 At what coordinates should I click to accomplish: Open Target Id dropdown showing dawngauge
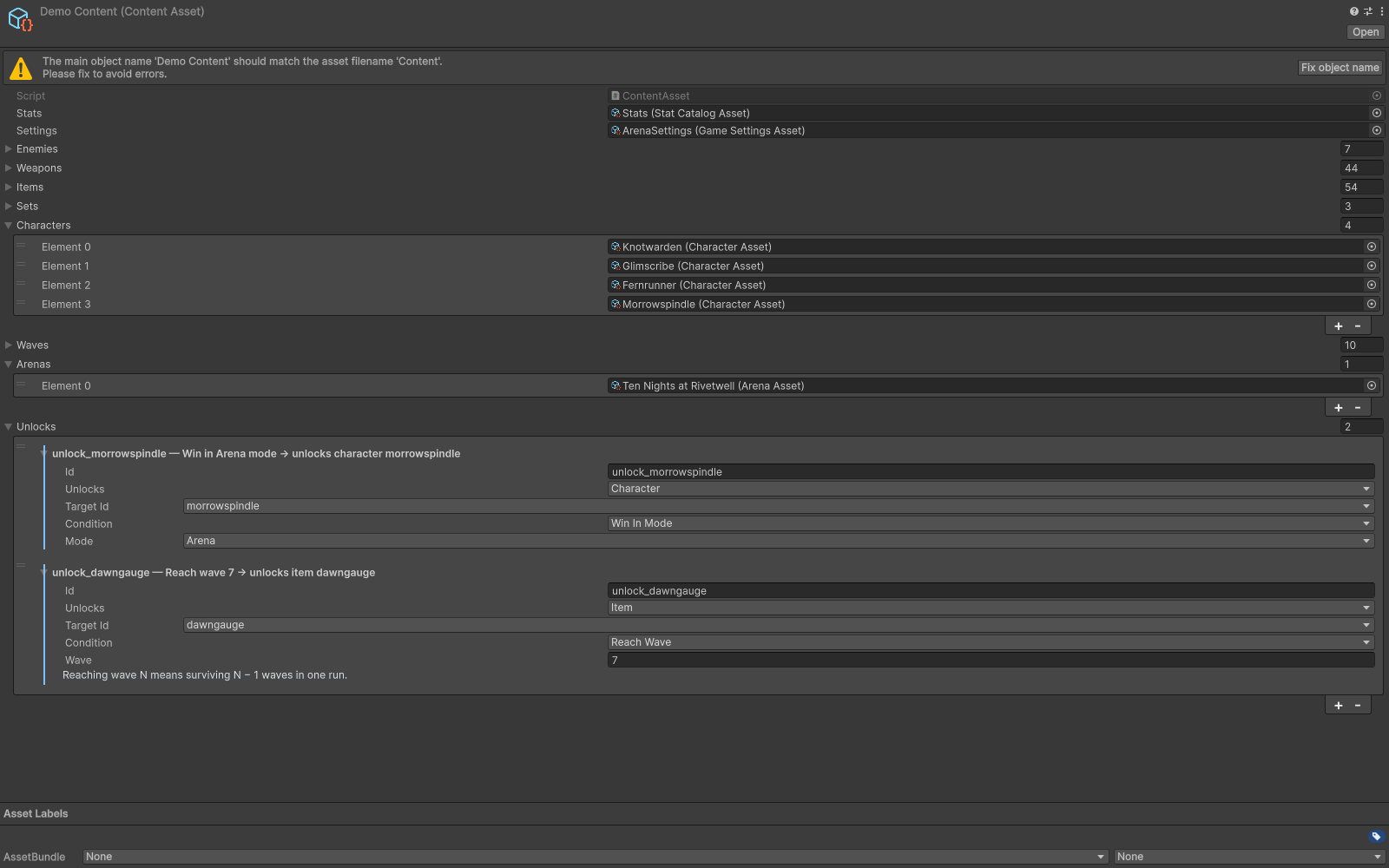779,625
